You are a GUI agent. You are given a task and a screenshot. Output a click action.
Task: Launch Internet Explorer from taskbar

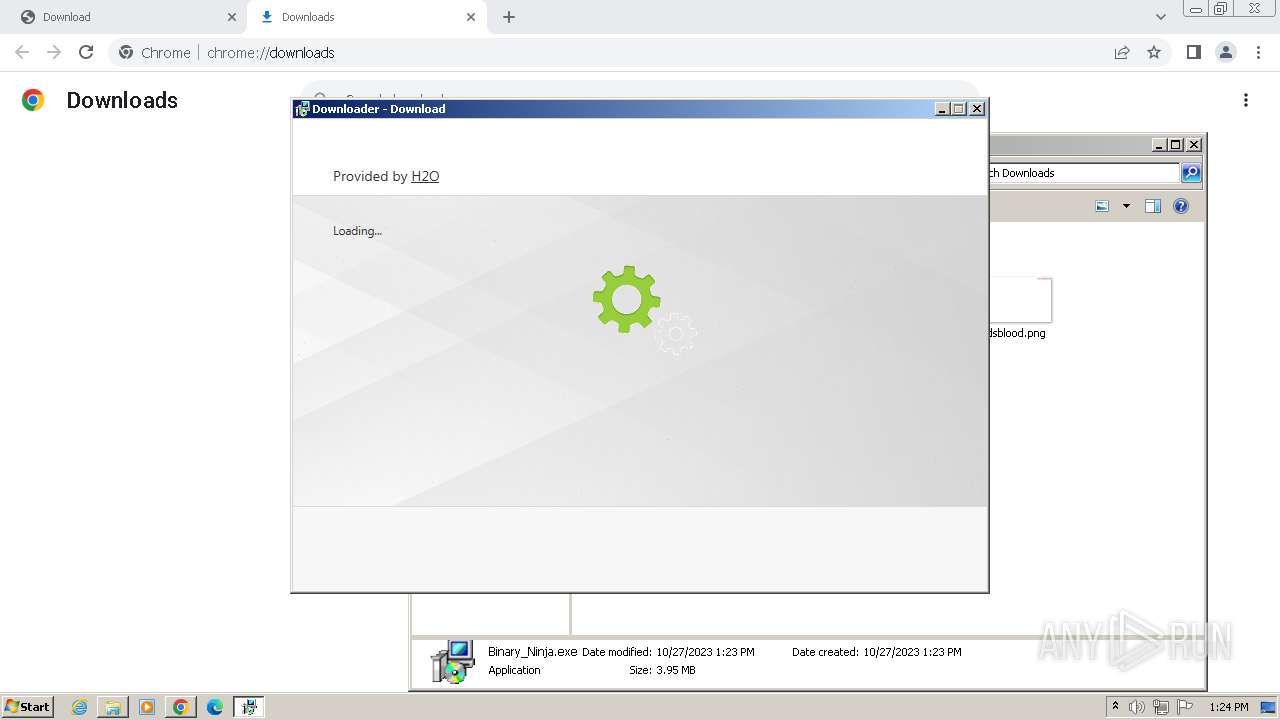click(79, 707)
